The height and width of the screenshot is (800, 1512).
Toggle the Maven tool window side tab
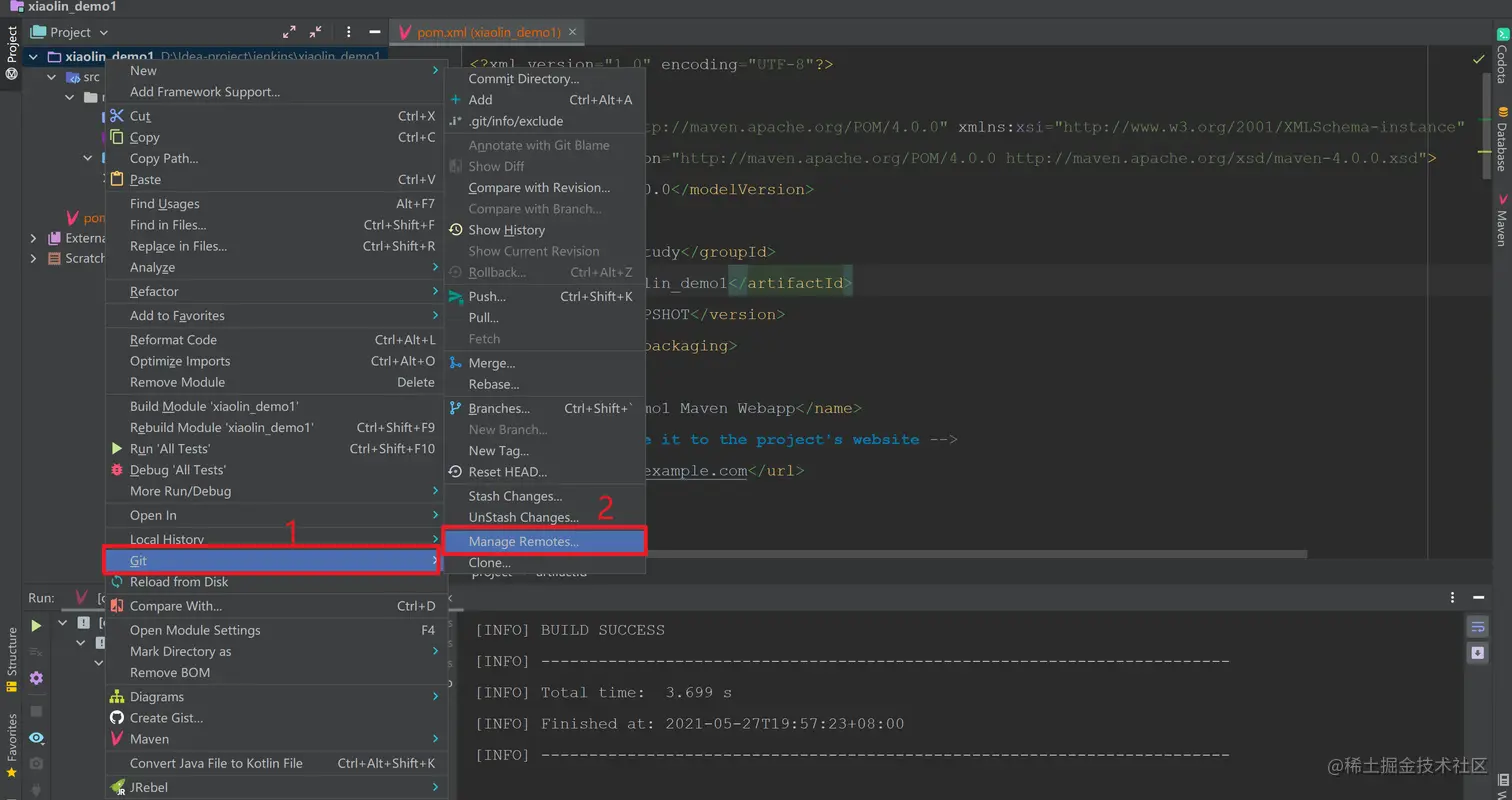point(1501,220)
